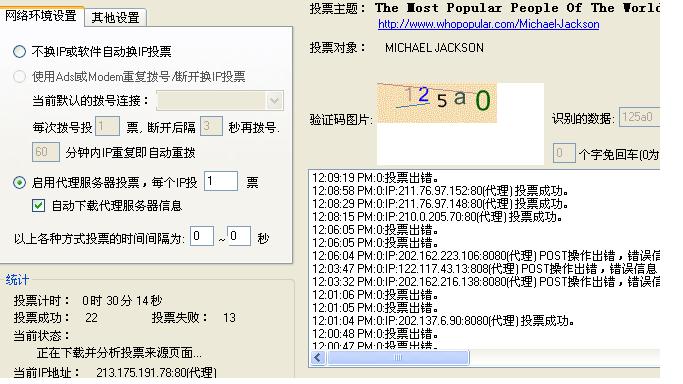Click the 秒再拨号 seconds delay field
683x384 pixels.
(211, 126)
